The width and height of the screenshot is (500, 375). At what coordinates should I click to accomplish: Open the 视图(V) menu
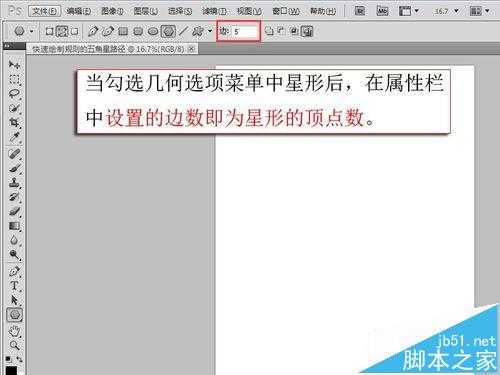pos(249,11)
